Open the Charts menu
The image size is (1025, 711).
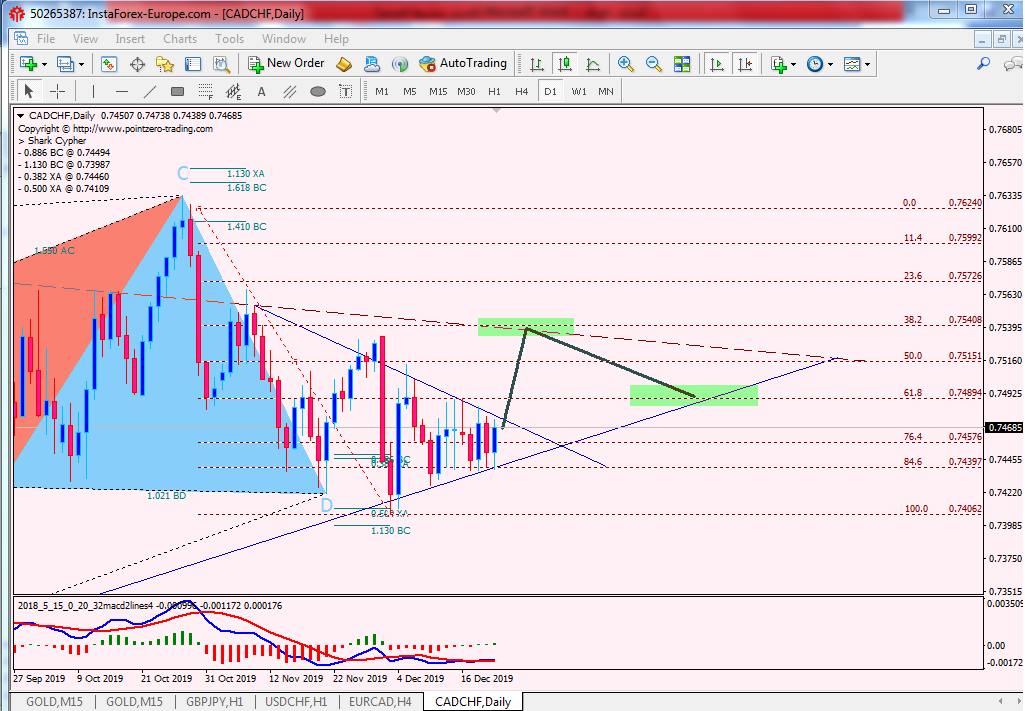tap(180, 39)
